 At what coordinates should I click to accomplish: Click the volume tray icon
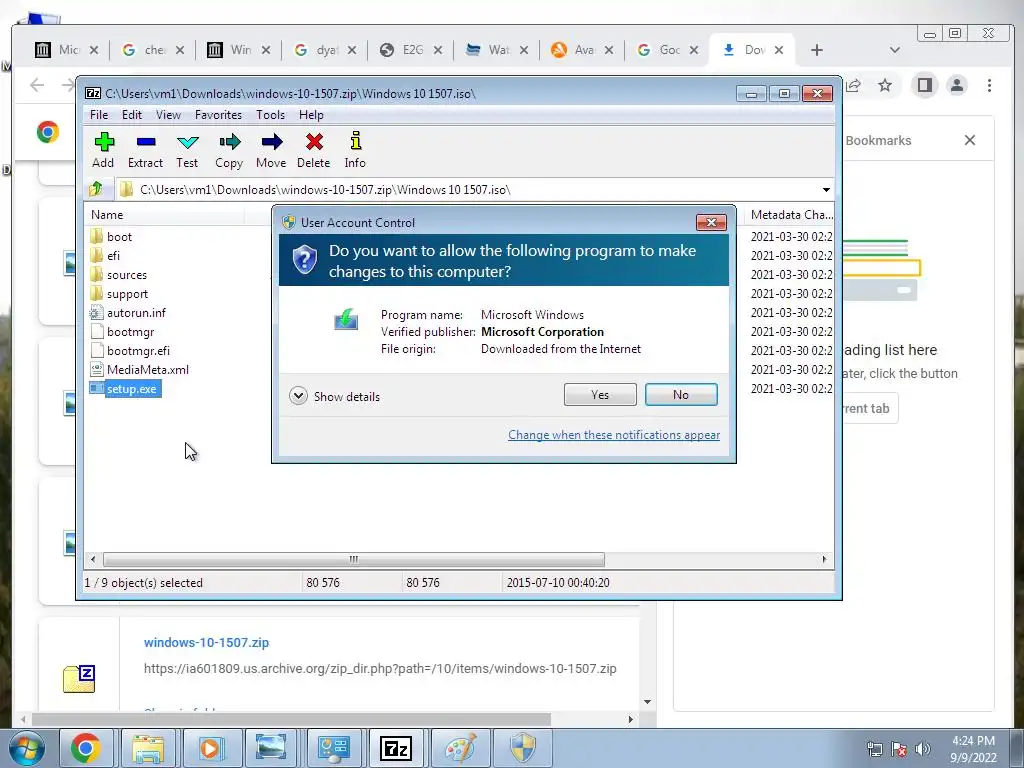point(923,749)
